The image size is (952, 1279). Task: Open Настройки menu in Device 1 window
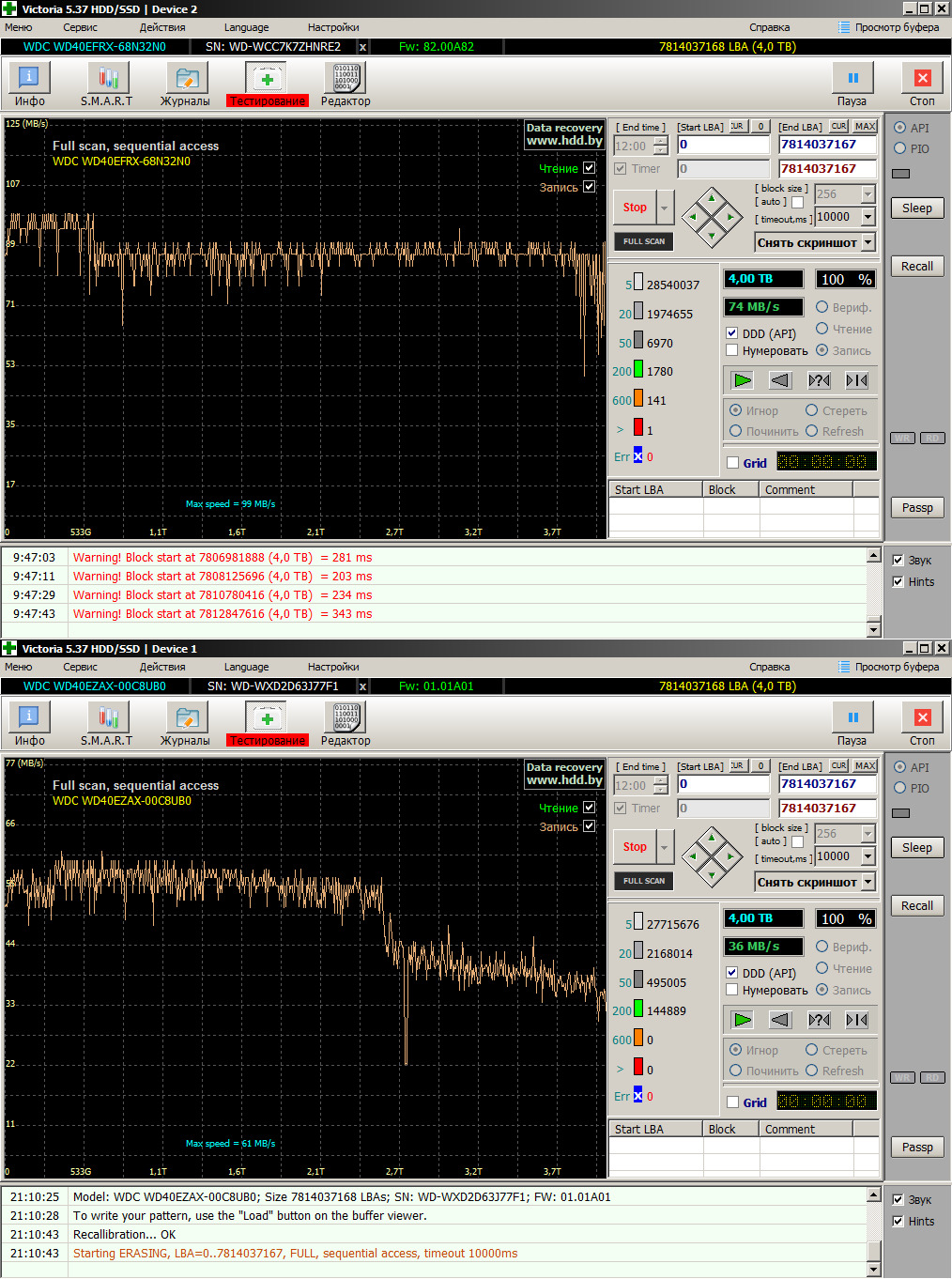(x=333, y=667)
